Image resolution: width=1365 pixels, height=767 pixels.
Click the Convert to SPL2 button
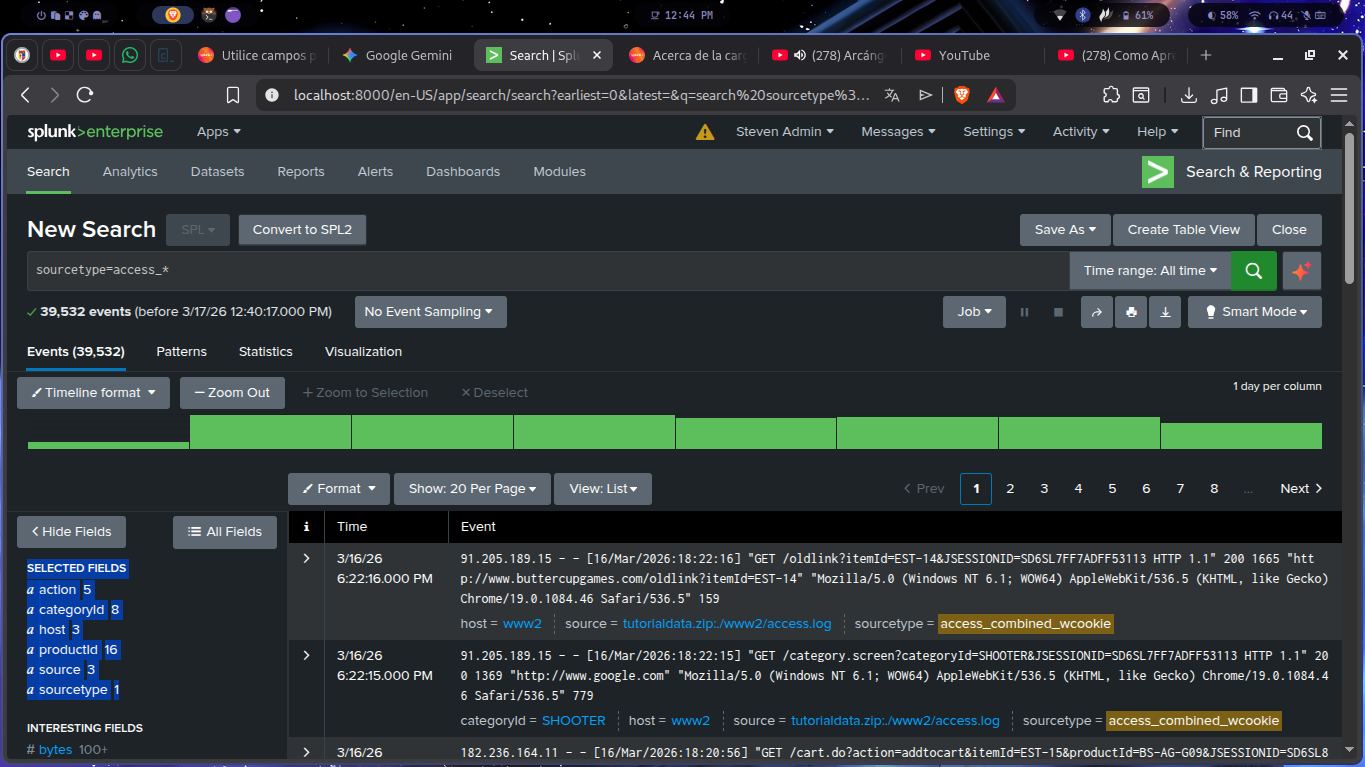[302, 230]
